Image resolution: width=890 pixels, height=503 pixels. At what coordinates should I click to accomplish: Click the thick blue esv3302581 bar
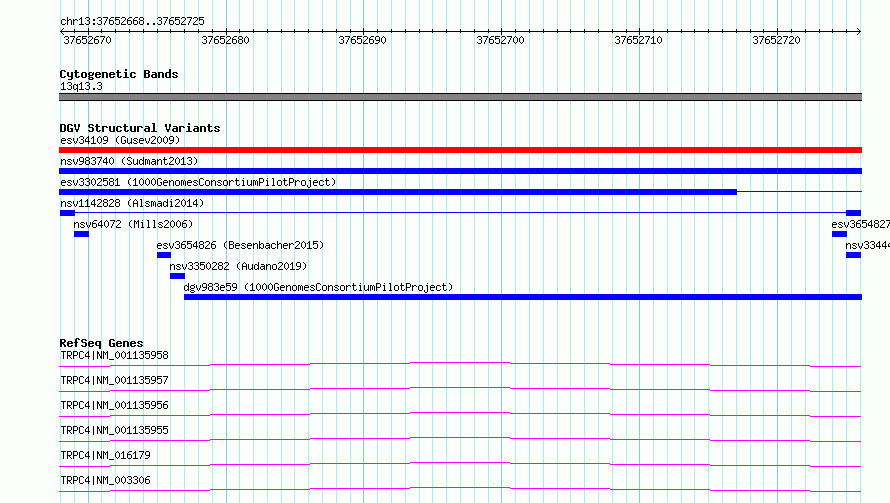398,192
